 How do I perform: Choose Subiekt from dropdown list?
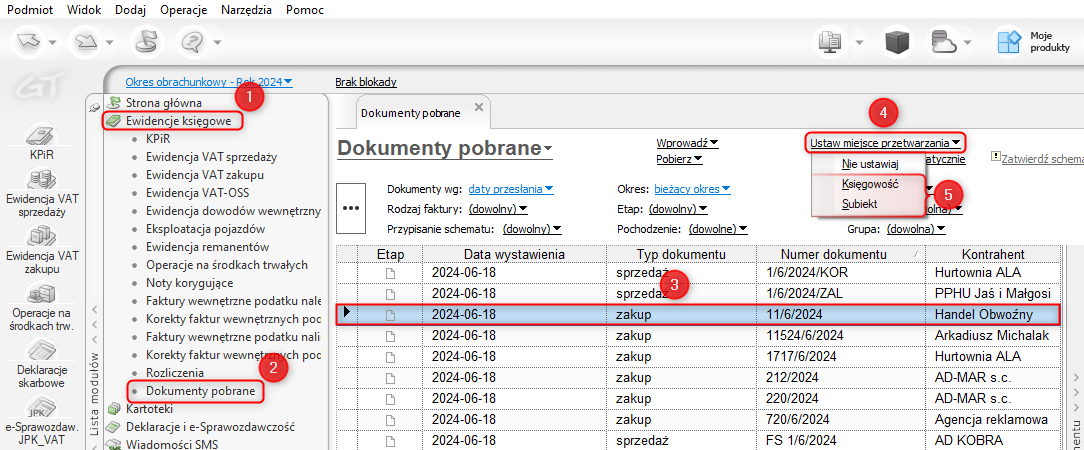[x=870, y=205]
